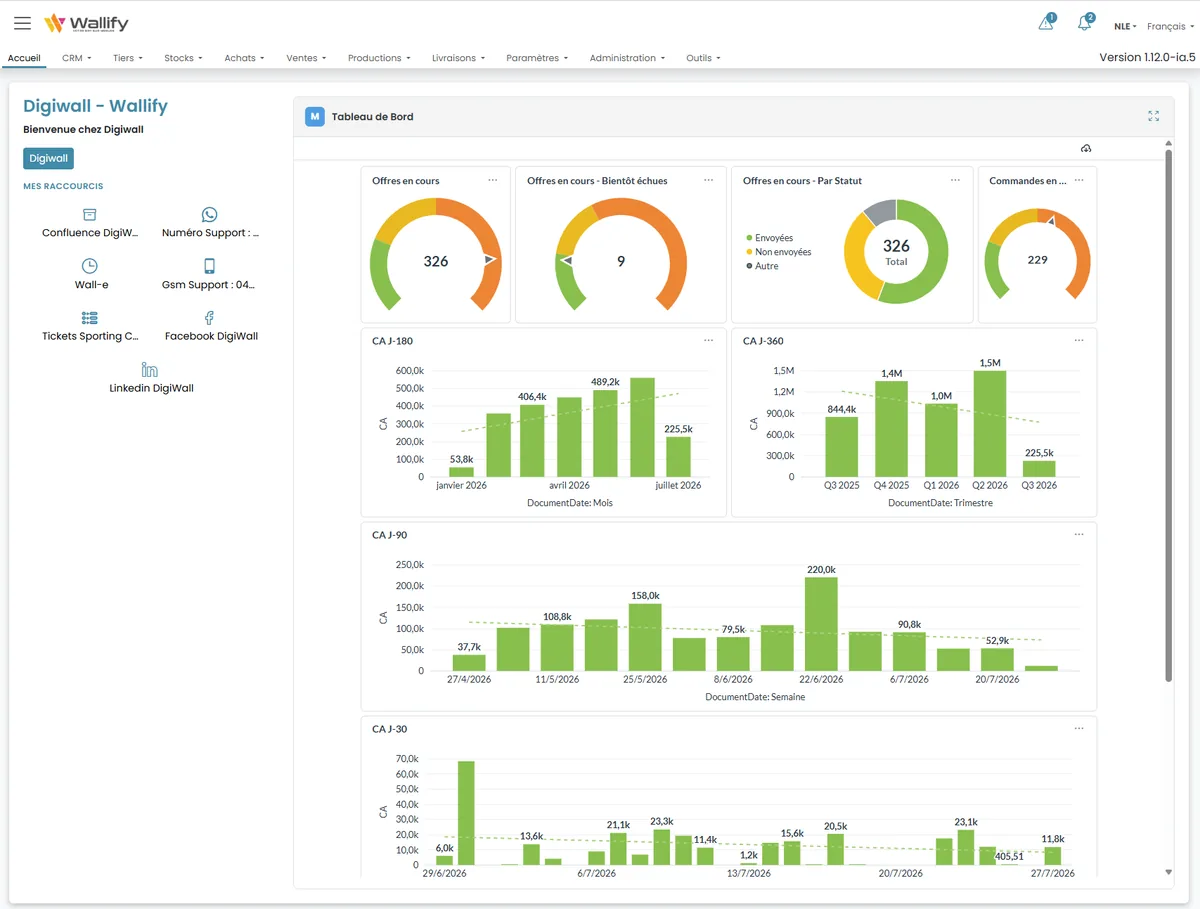This screenshot has width=1200, height=909.
Task: Click the WhatsApp Numéro Support icon
Action: click(209, 214)
